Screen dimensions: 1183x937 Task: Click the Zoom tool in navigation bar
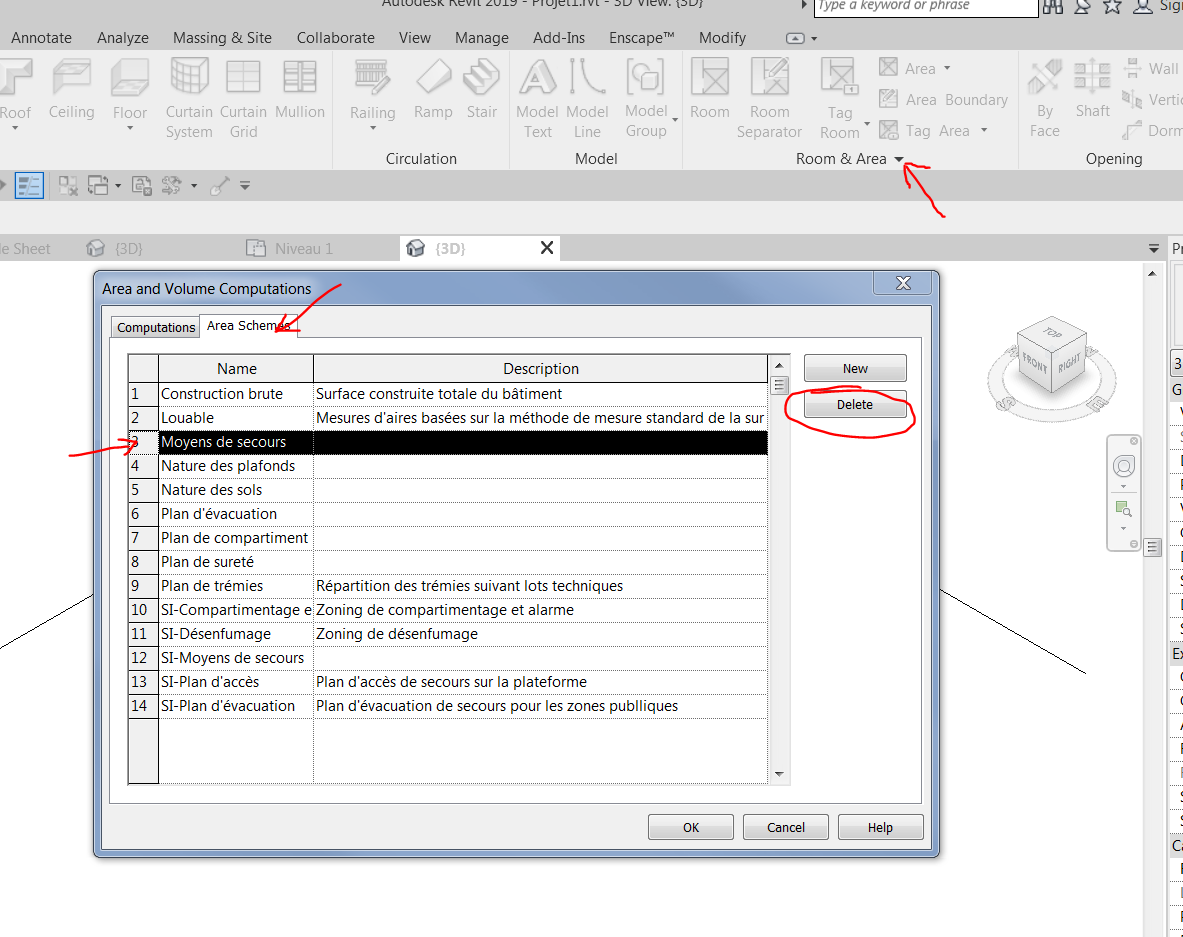(x=1124, y=509)
